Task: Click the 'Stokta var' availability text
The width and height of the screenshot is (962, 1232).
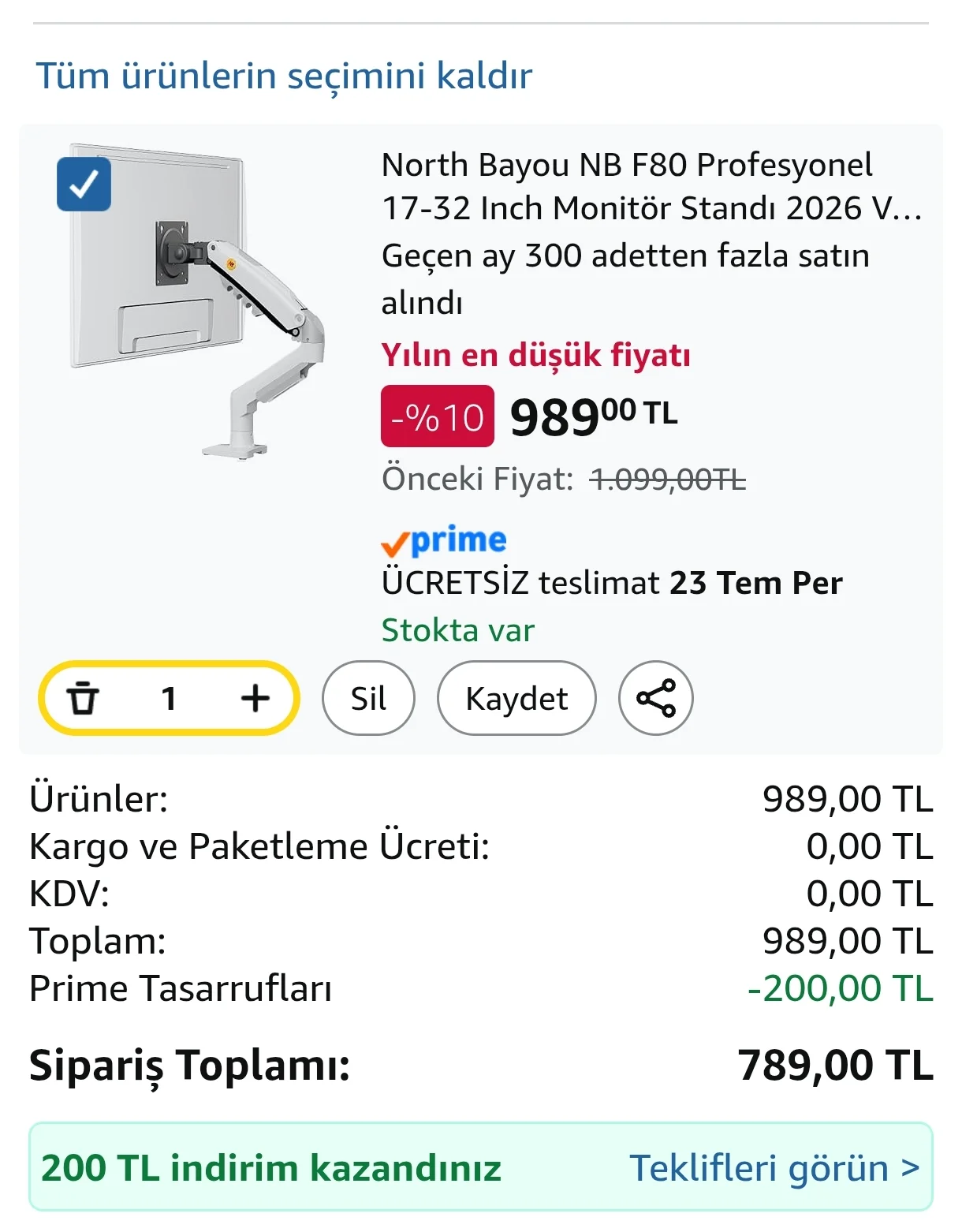Action: point(458,630)
